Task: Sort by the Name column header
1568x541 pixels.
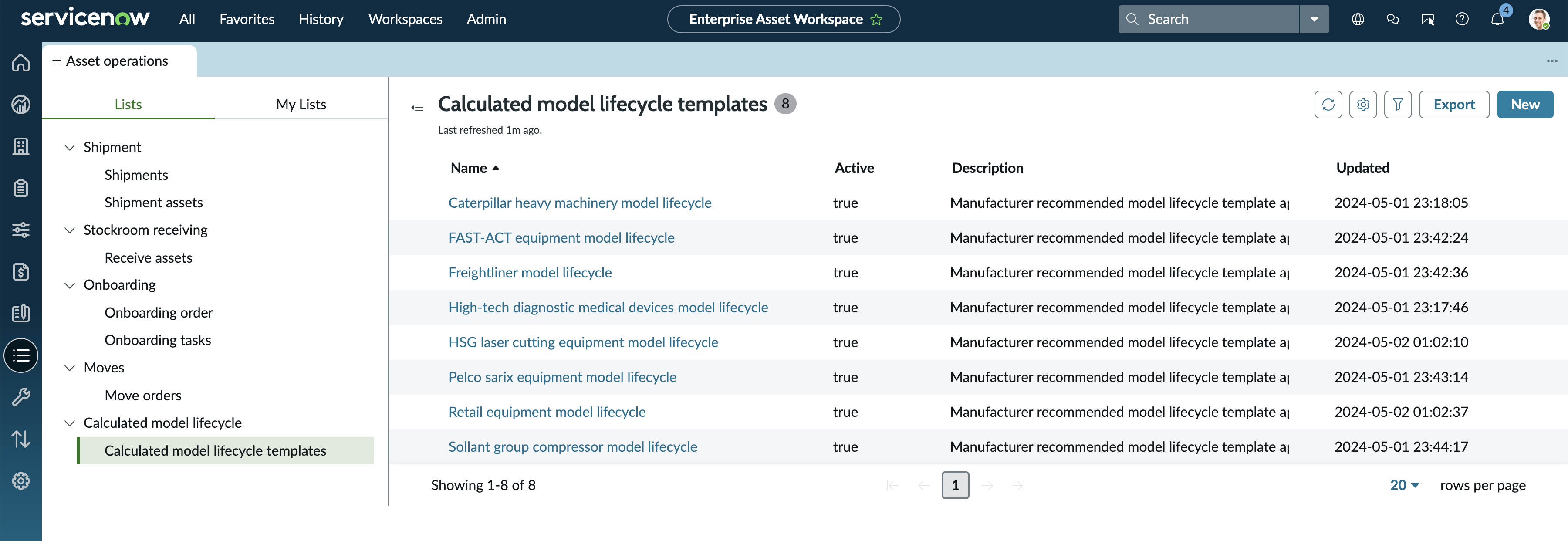Action: [475, 168]
